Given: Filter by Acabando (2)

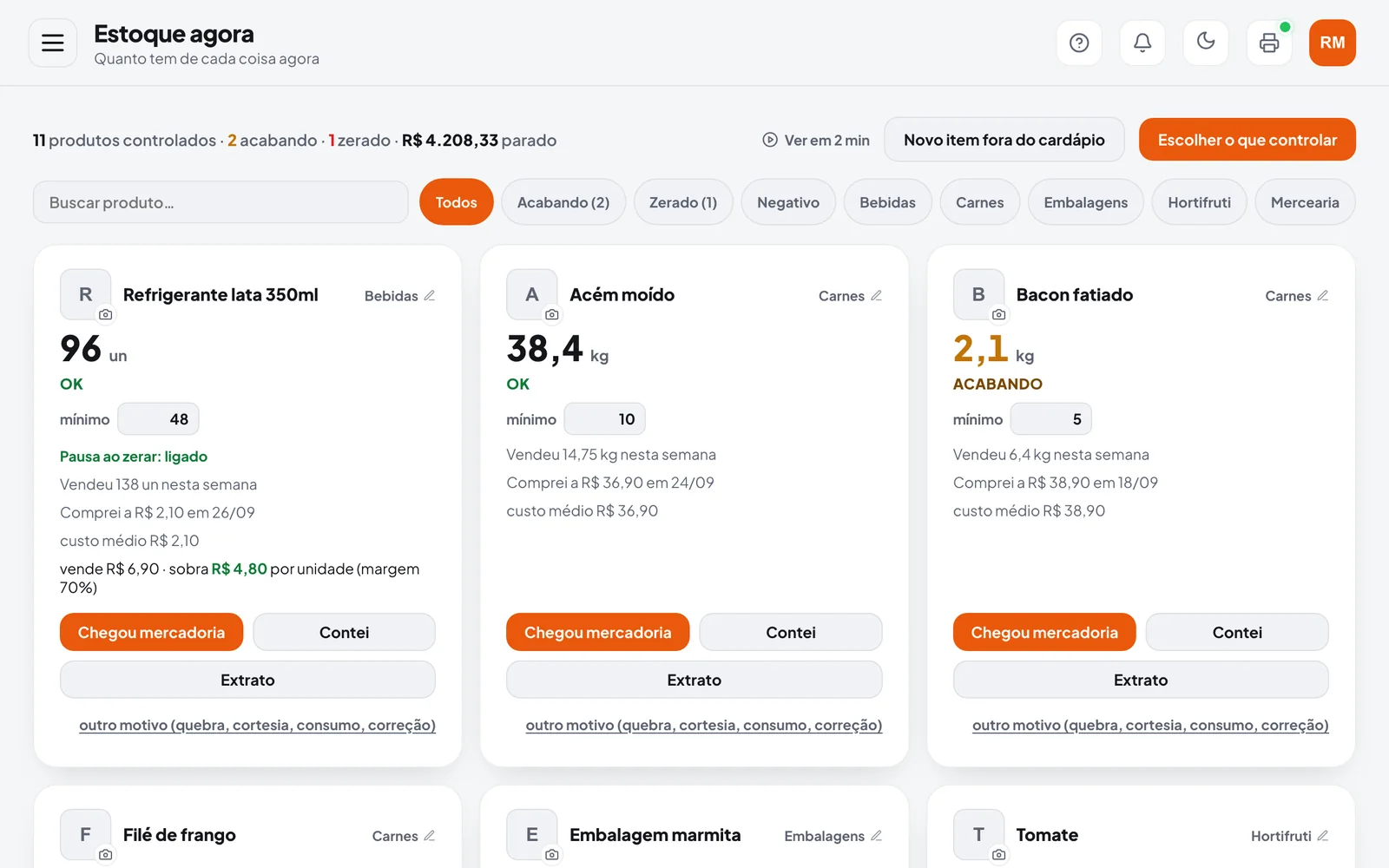Looking at the screenshot, I should click(x=563, y=202).
